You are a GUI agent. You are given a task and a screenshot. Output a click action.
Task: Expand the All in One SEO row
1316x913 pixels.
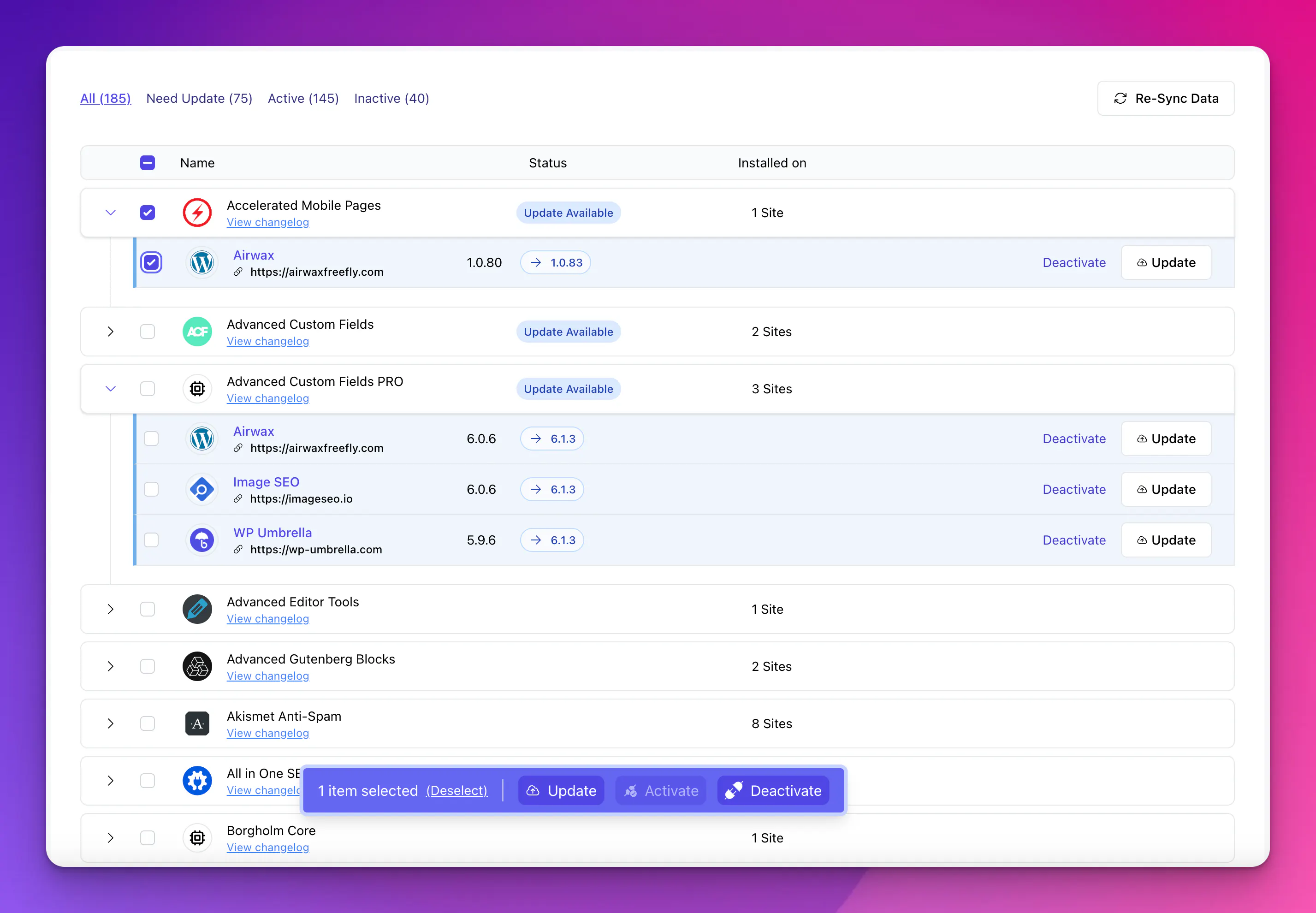pos(110,781)
